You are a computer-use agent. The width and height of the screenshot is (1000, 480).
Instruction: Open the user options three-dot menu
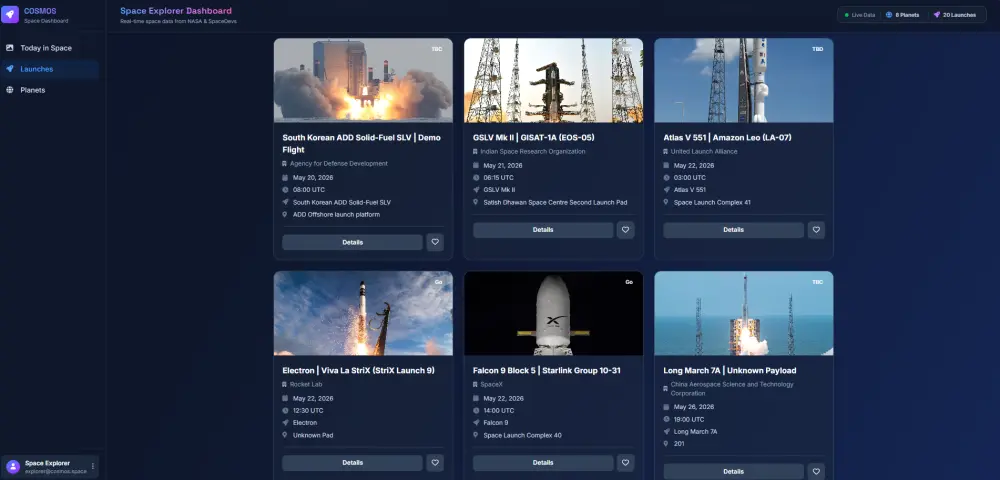[x=93, y=467]
